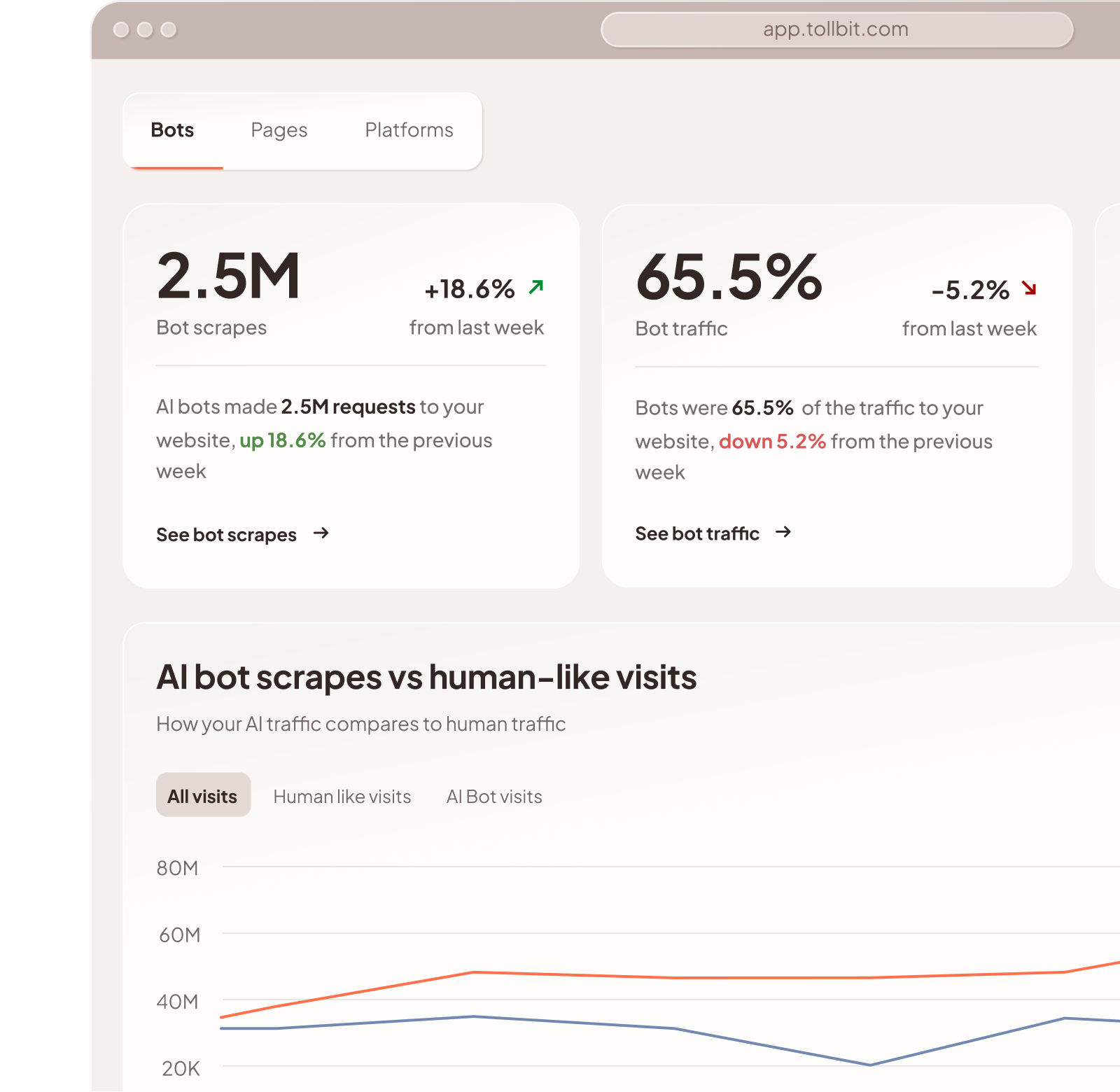Switch to the Pages tab
This screenshot has width=1120, height=1092.
pos(279,130)
